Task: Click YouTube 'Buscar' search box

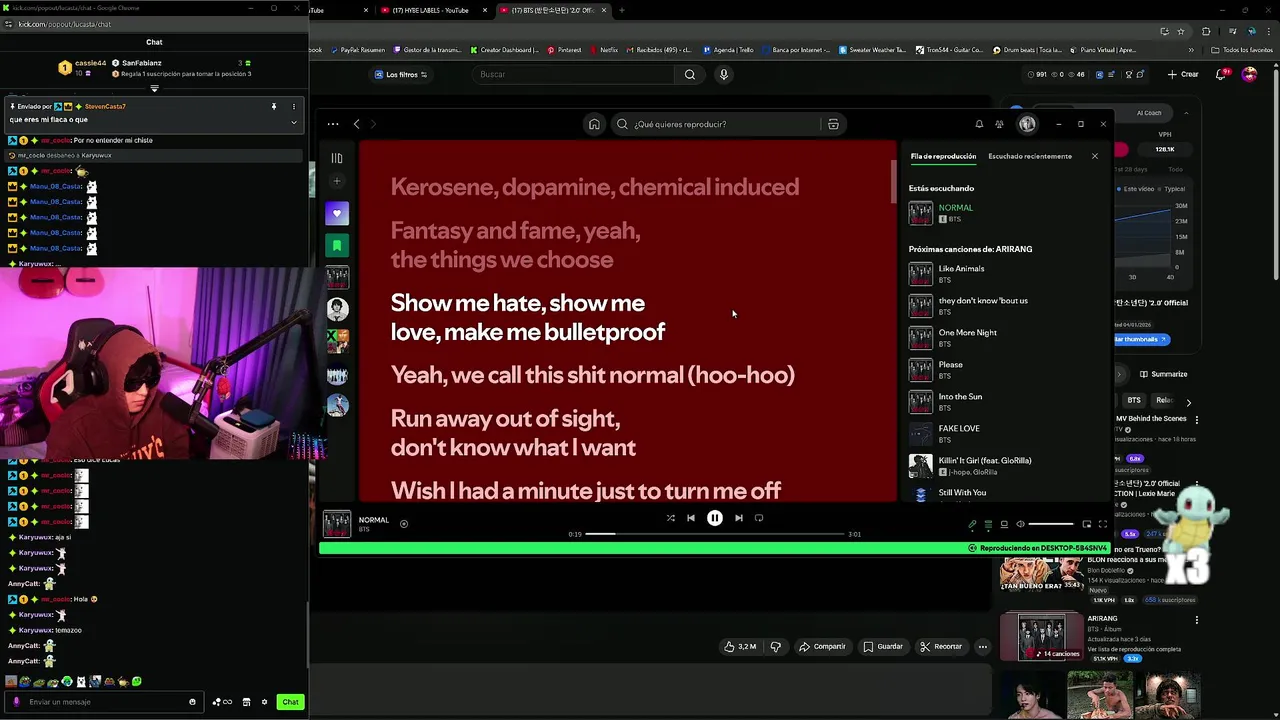Action: pos(575,75)
